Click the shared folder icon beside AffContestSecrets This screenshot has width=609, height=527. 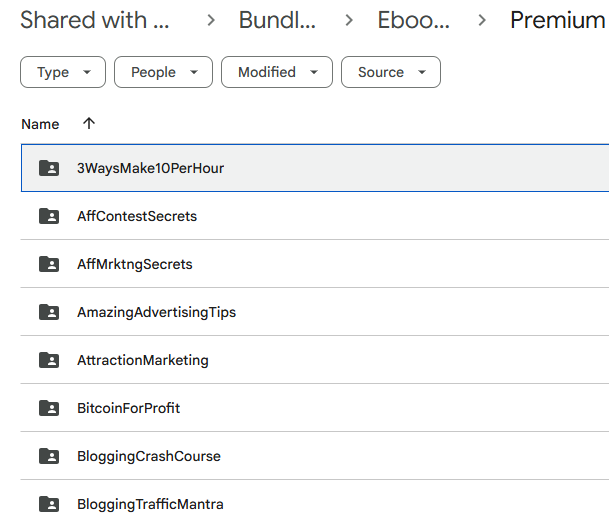point(48,216)
